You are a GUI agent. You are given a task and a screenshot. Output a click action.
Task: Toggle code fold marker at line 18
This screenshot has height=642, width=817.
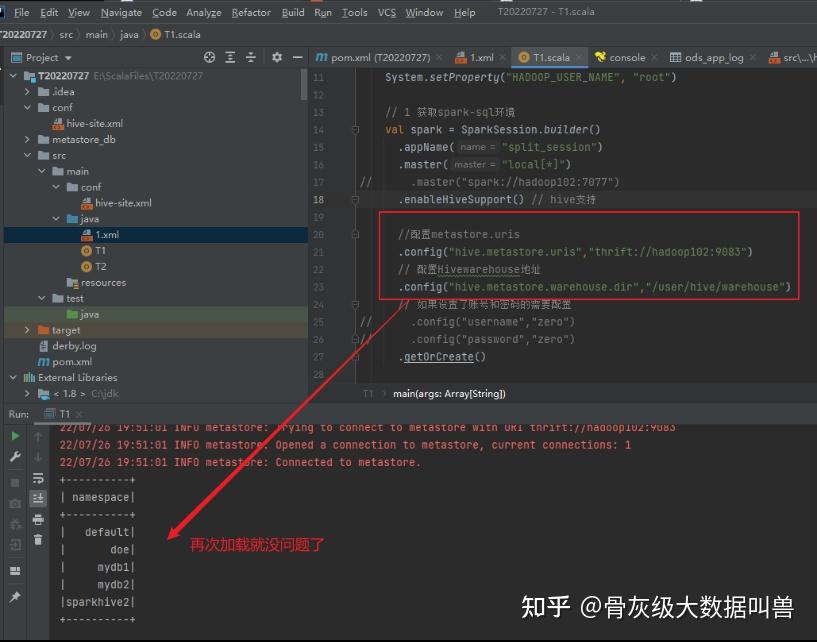point(355,199)
